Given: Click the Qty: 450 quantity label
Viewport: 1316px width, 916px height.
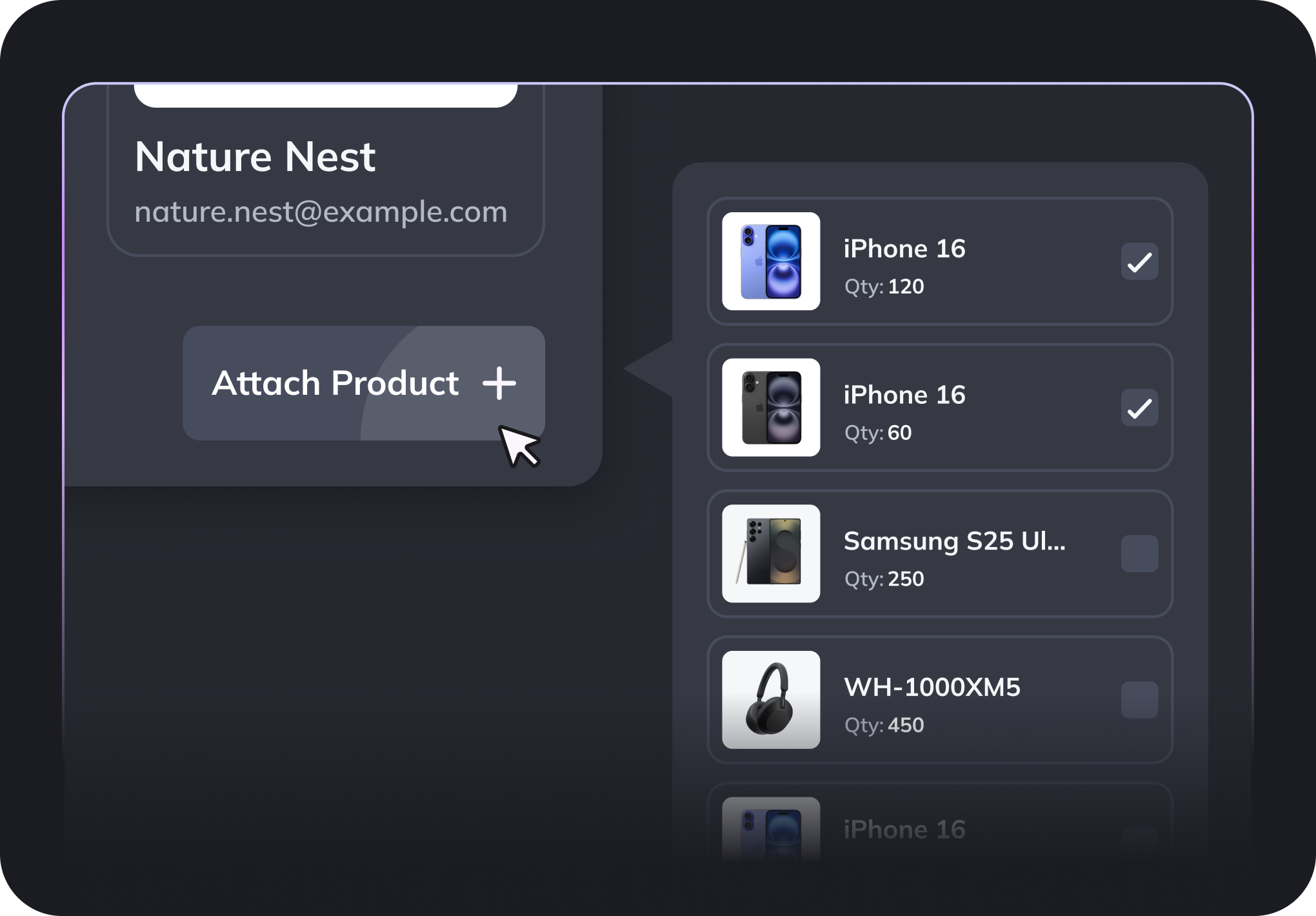Looking at the screenshot, I should click(884, 725).
